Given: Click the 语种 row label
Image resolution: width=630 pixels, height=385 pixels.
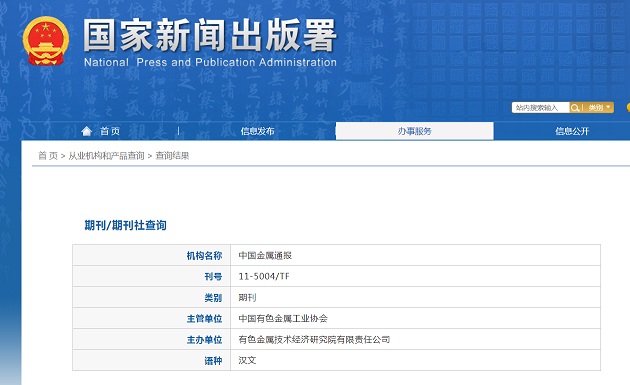Looking at the screenshot, I should [x=213, y=360].
